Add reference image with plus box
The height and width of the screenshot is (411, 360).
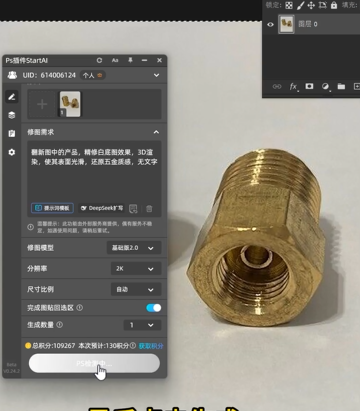click(42, 104)
